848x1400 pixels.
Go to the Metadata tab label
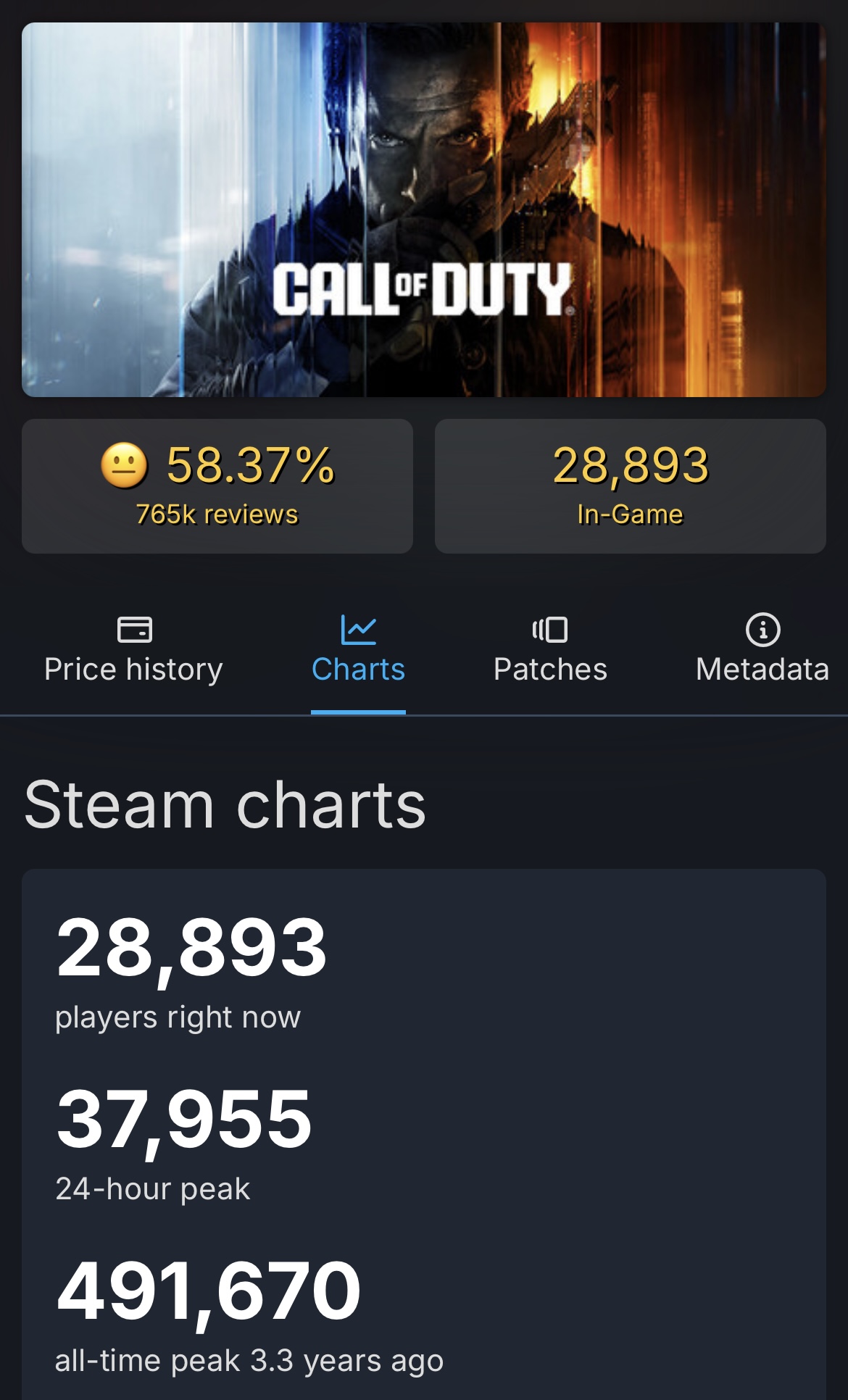762,670
